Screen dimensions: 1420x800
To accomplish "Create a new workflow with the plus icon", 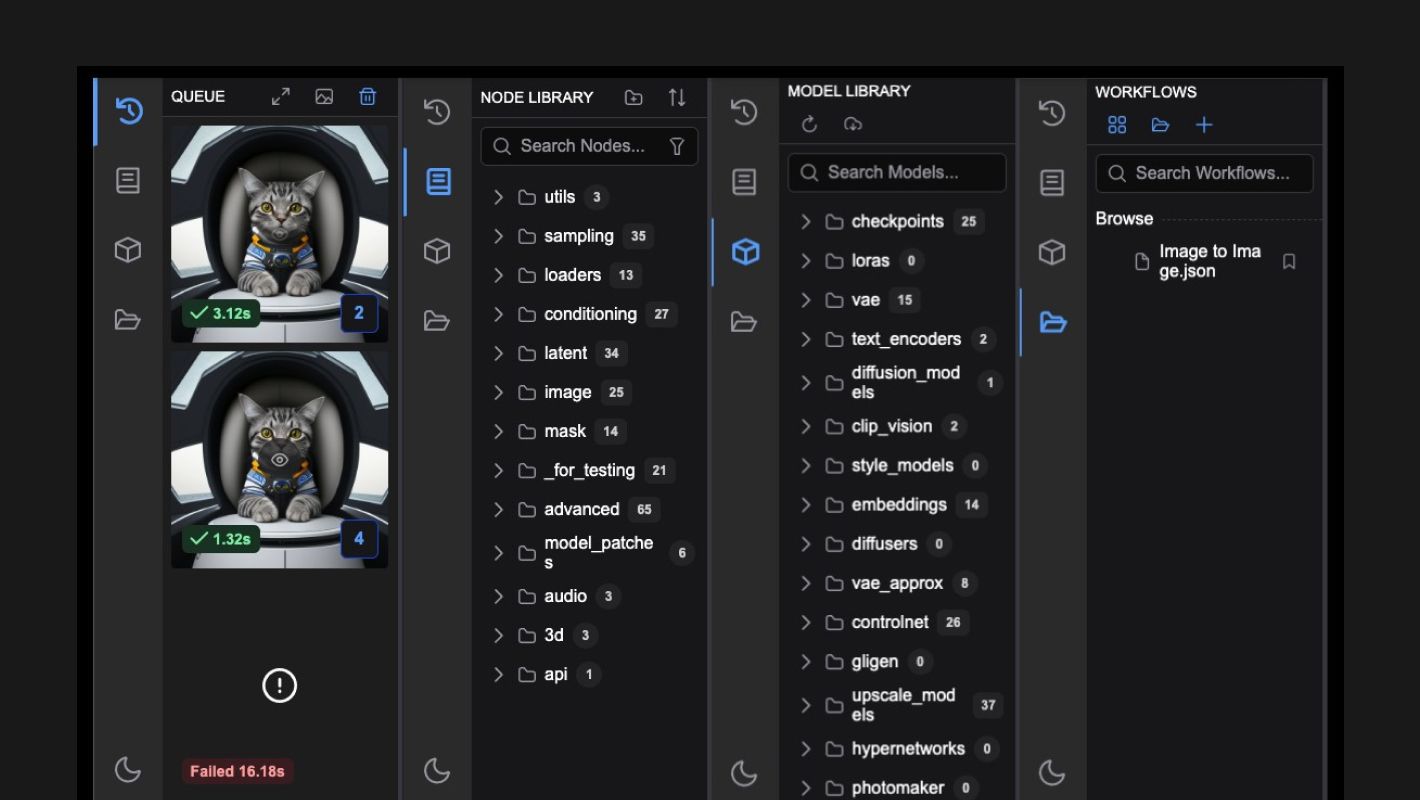I will tap(1204, 125).
